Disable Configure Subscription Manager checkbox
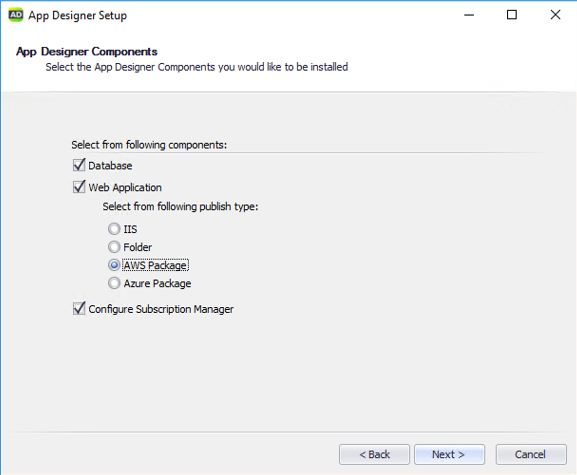This screenshot has width=577, height=475. click(x=79, y=308)
